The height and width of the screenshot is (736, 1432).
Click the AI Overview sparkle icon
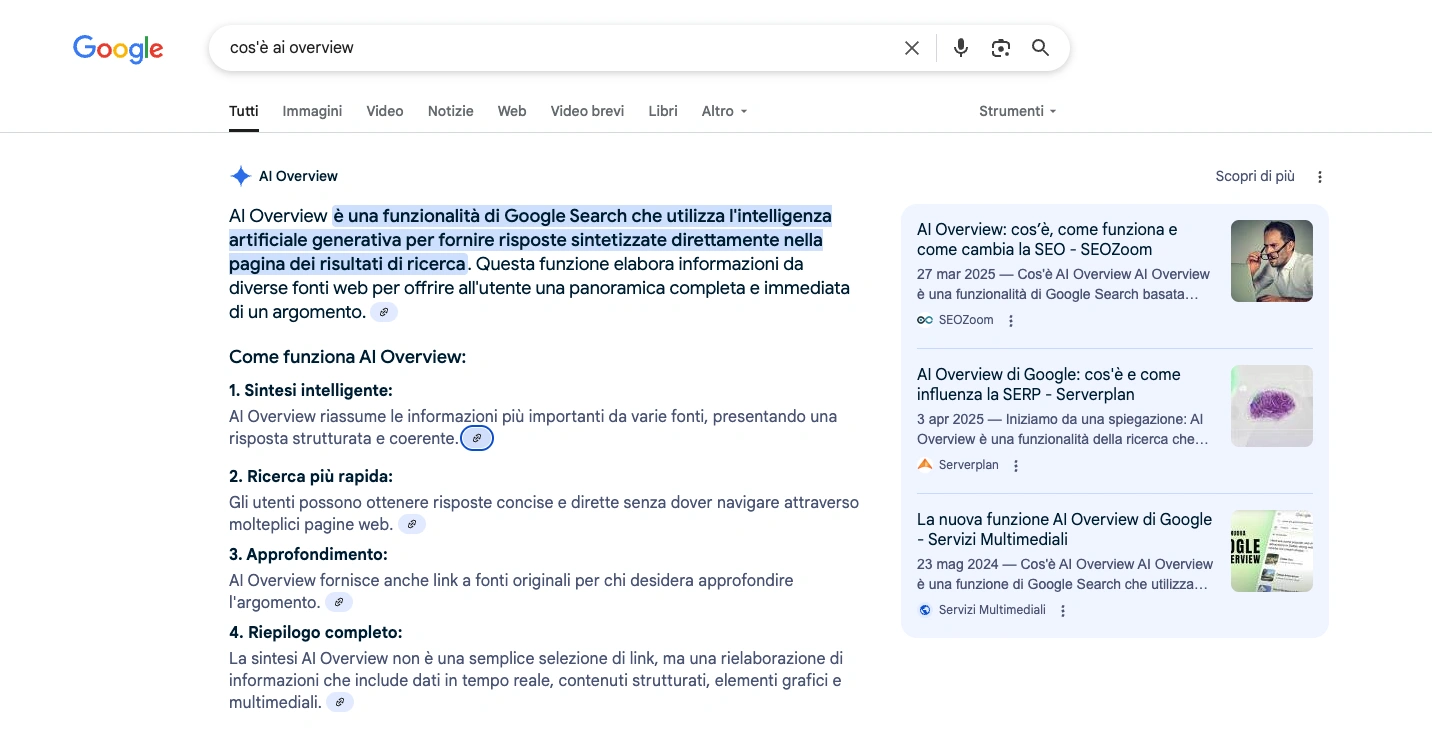coord(240,176)
